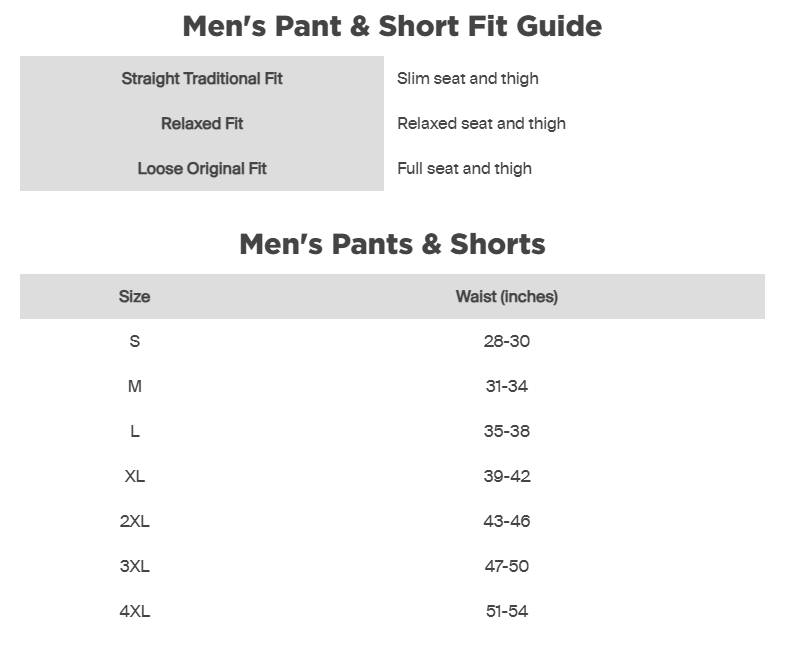The height and width of the screenshot is (657, 792).
Task: Click the size L cell
Action: tap(134, 431)
